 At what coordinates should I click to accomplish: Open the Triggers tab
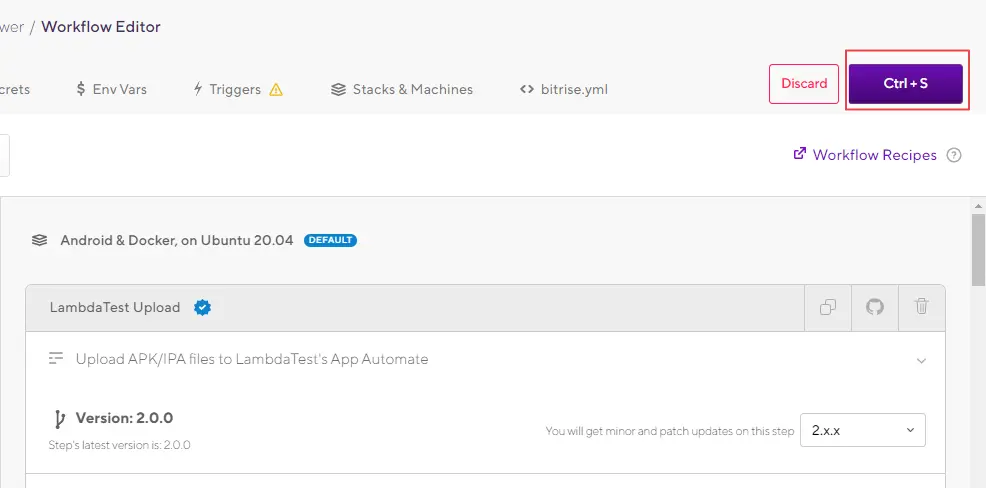(x=226, y=89)
